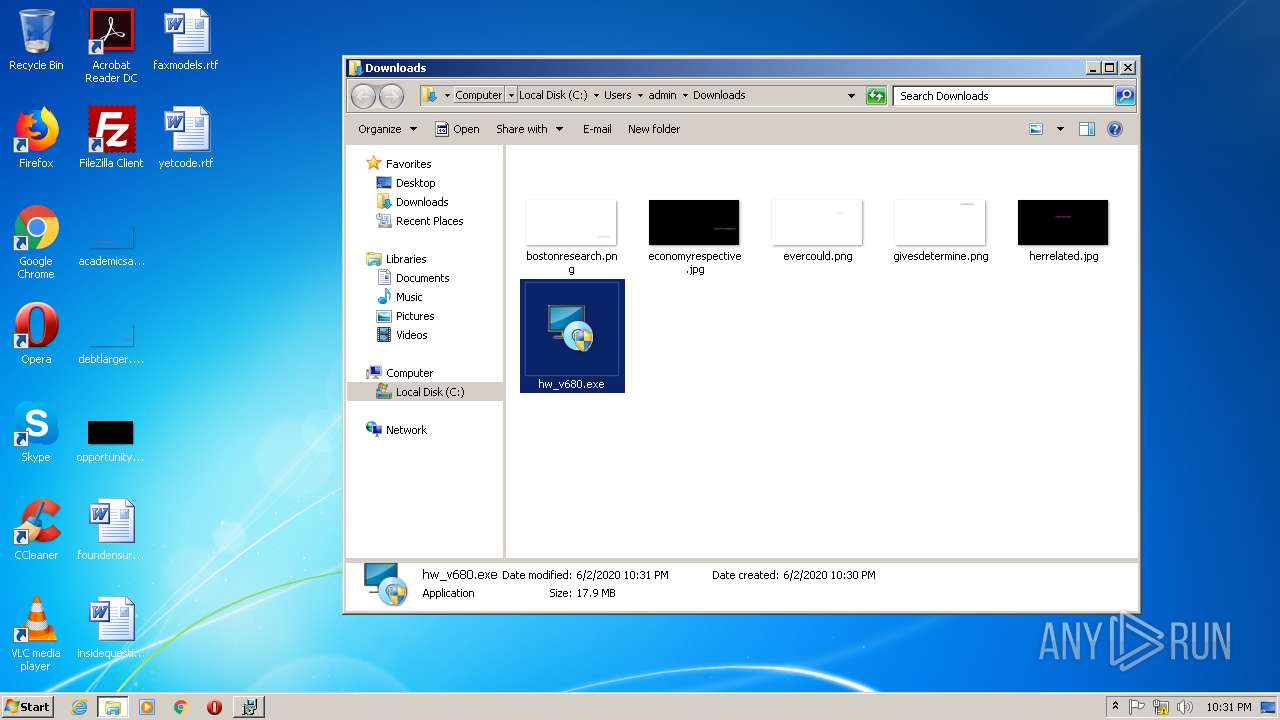Screen dimensions: 1280x720
Task: Click Open in the toolbar
Action: [x=457, y=129]
